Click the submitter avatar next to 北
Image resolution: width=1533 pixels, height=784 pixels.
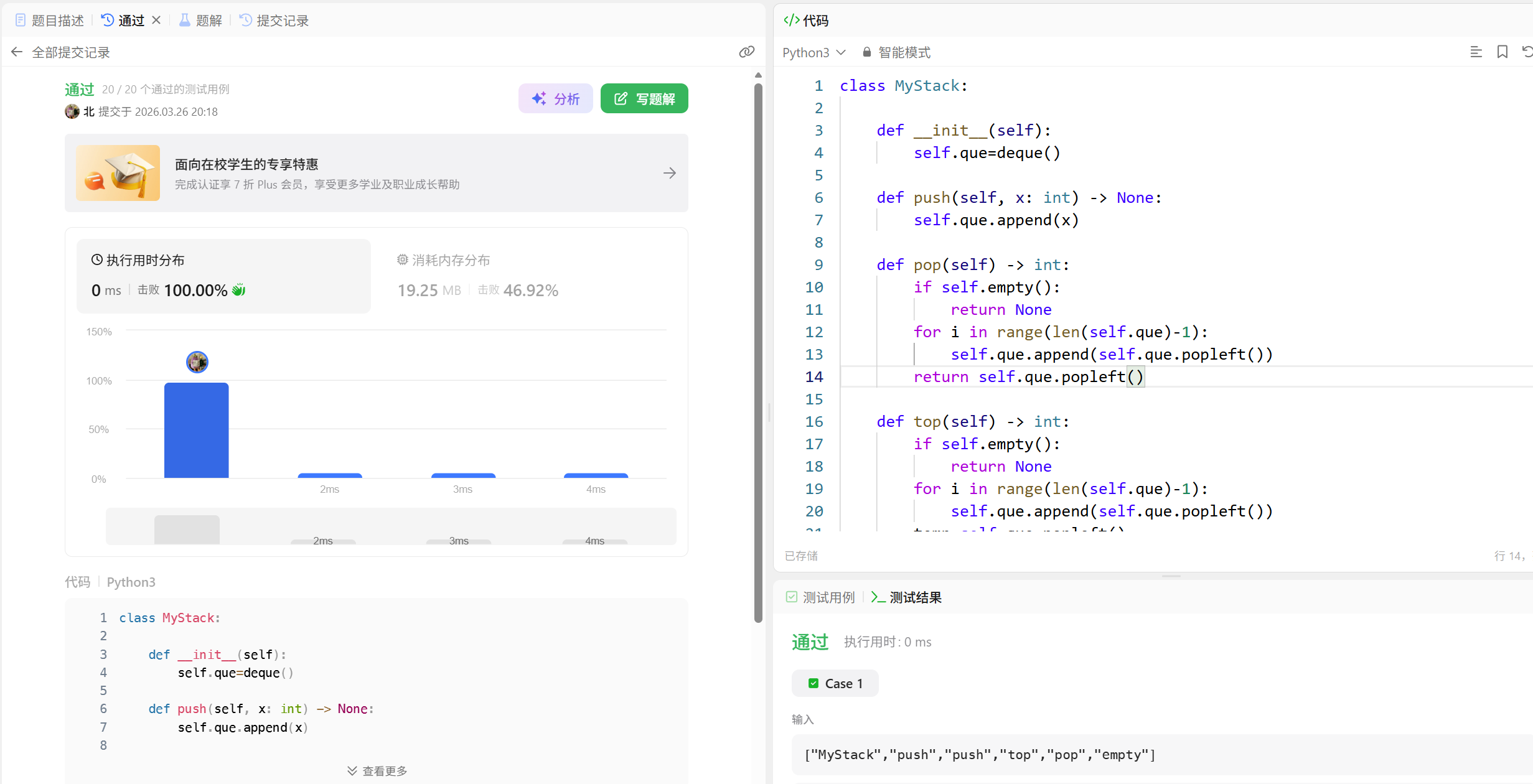72,111
